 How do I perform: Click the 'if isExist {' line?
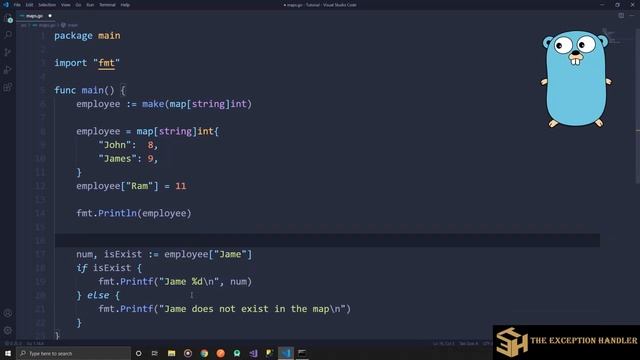[x=109, y=268]
